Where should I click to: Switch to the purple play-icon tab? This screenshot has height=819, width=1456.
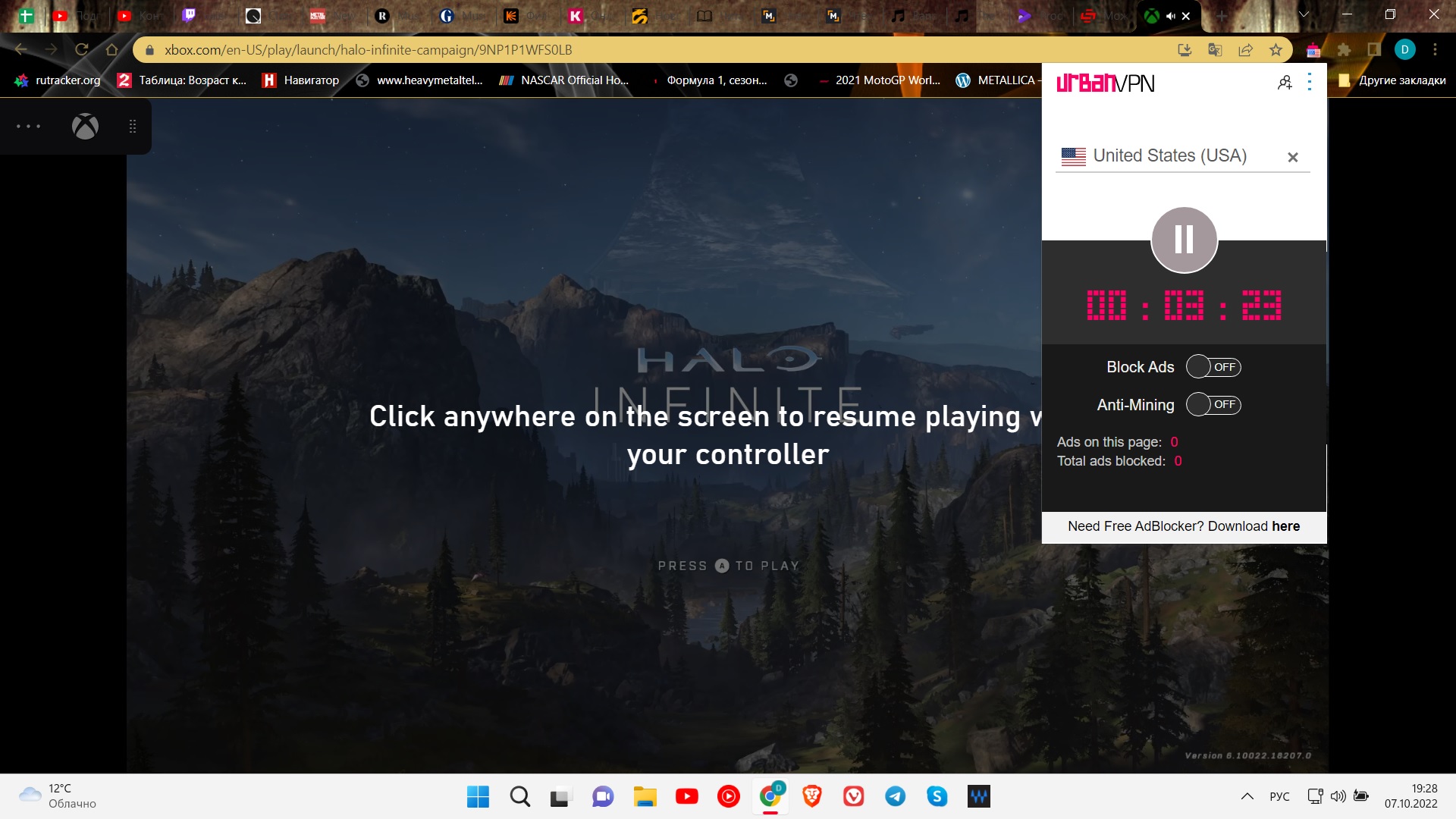(1024, 15)
